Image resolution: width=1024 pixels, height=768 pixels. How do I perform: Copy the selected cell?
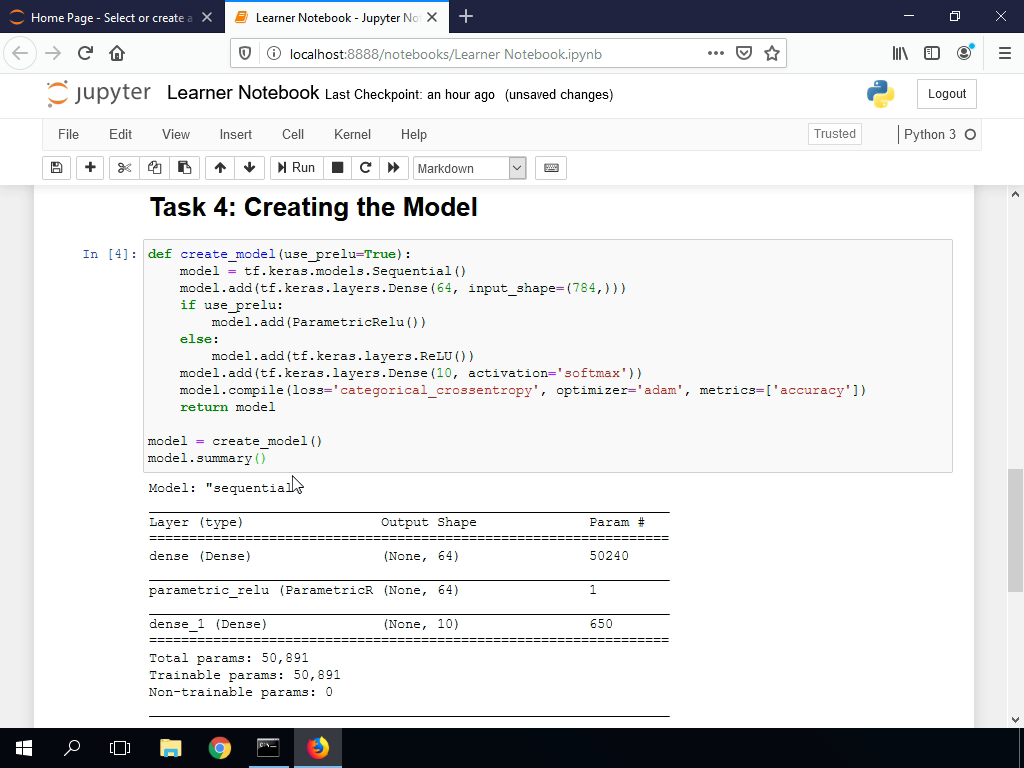pos(154,168)
